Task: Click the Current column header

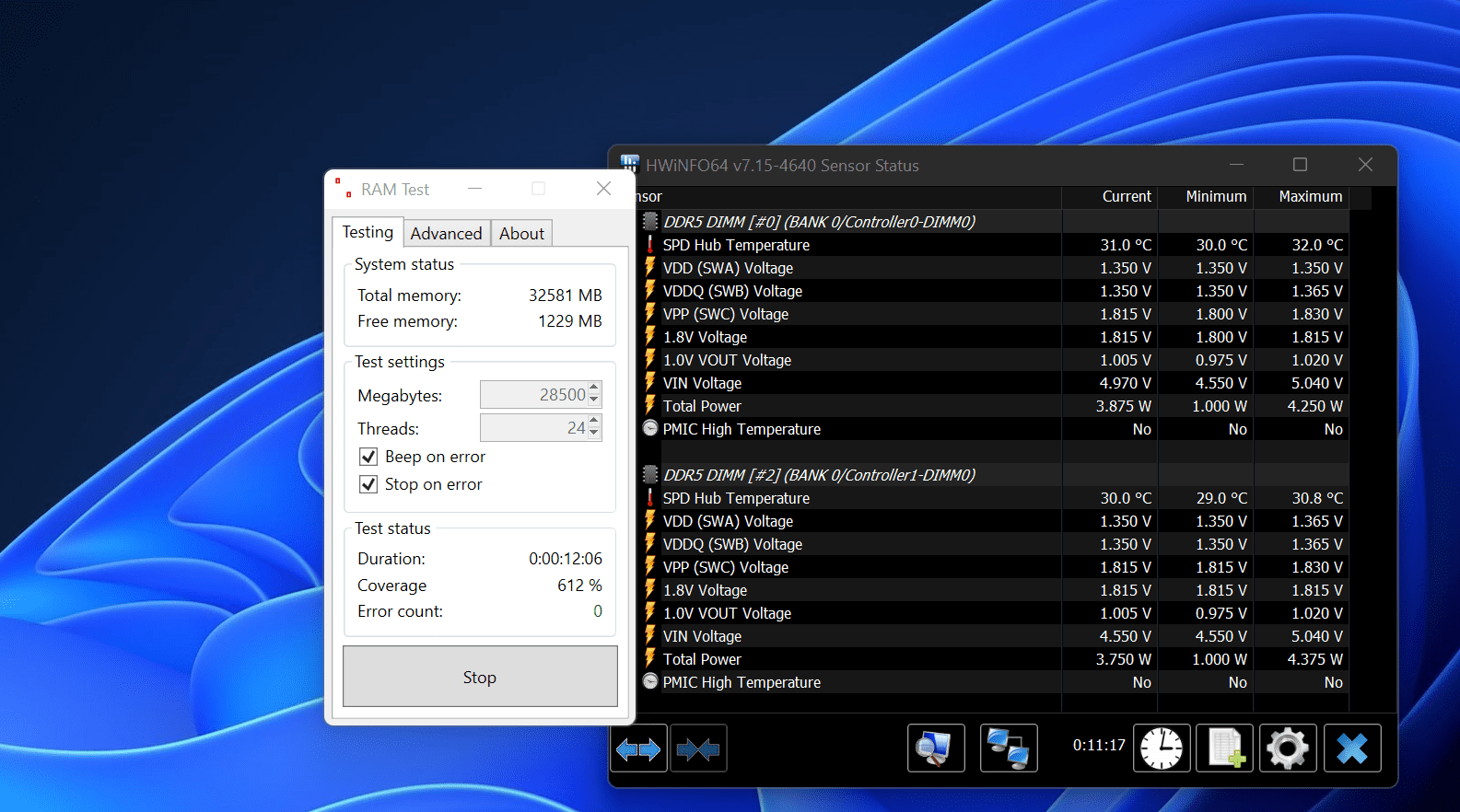Action: pos(1110,197)
